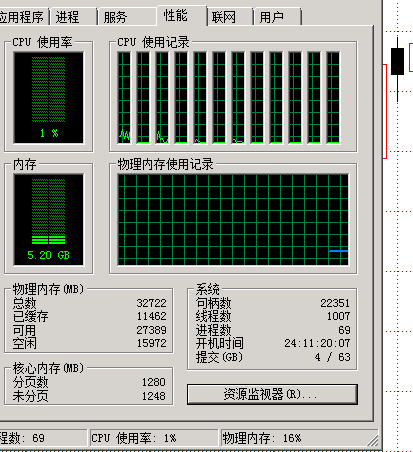Viewport: 413px width, 452px height.
Task: Click the last CPU core history graph
Action: tap(333, 98)
